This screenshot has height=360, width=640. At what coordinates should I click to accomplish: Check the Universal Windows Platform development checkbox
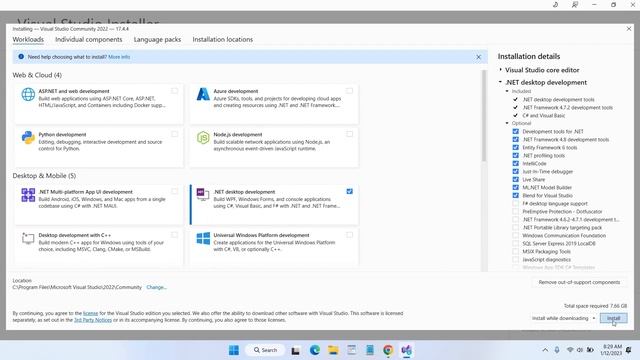(x=349, y=235)
